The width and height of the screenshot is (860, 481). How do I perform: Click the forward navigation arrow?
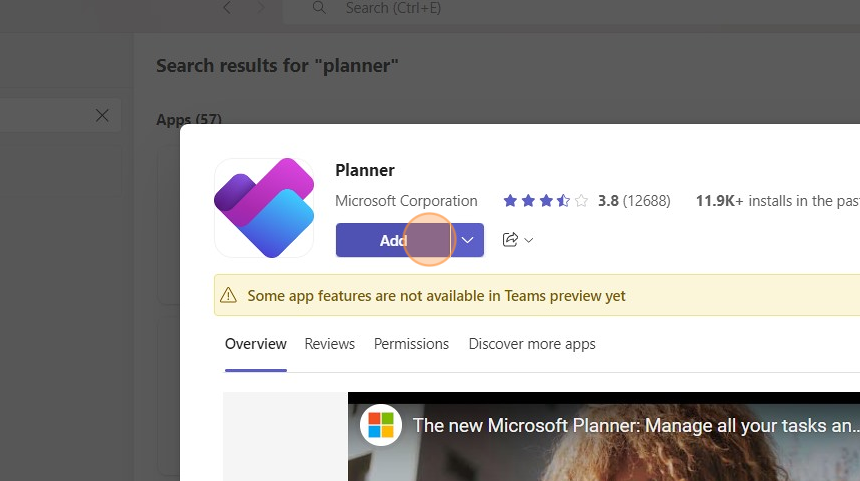point(261,8)
